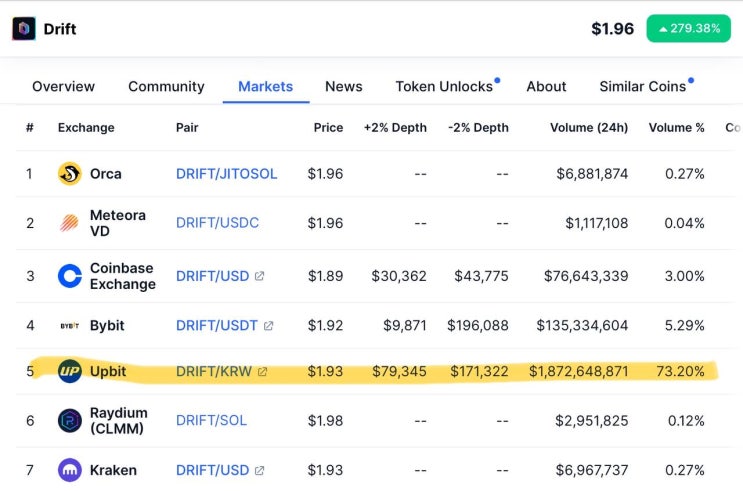The width and height of the screenshot is (743, 491).
Task: Click the Meteora VD exchange logo
Action: (70, 223)
